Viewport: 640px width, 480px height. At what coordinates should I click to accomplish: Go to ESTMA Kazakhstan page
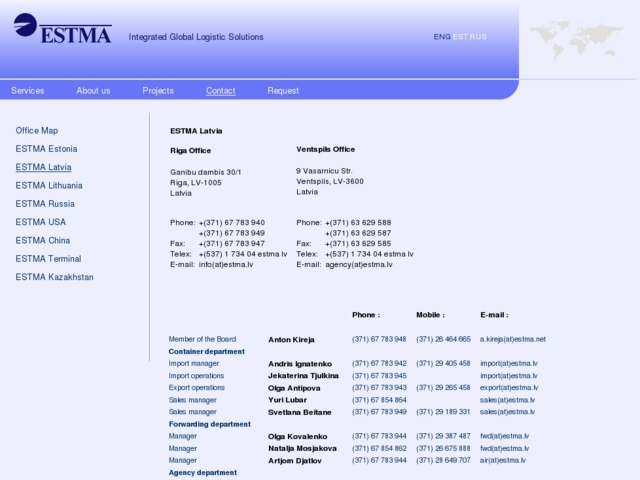pos(54,277)
